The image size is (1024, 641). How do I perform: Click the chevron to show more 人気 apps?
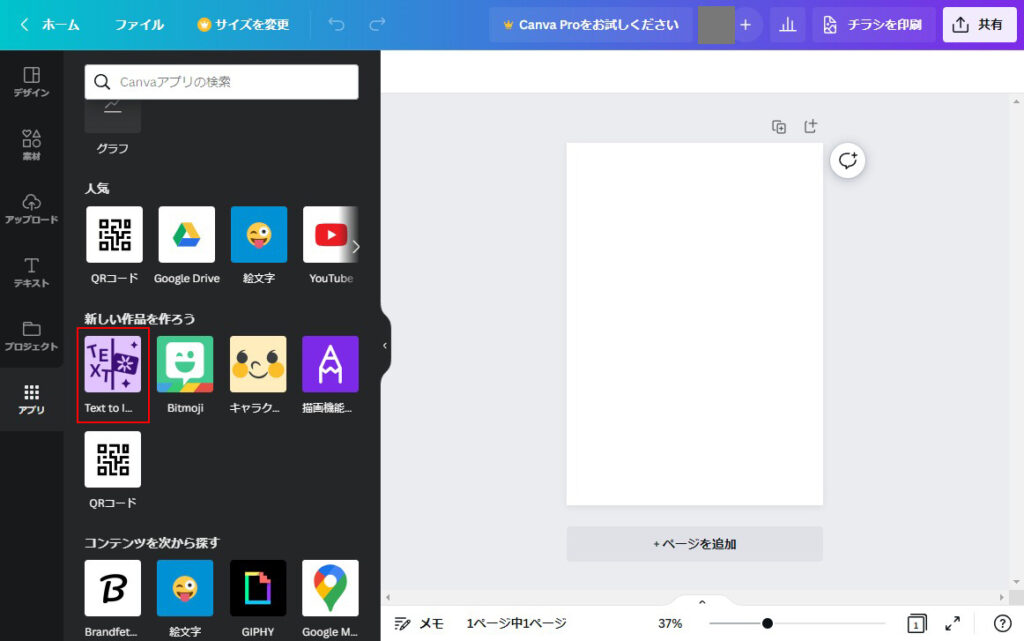tap(355, 246)
